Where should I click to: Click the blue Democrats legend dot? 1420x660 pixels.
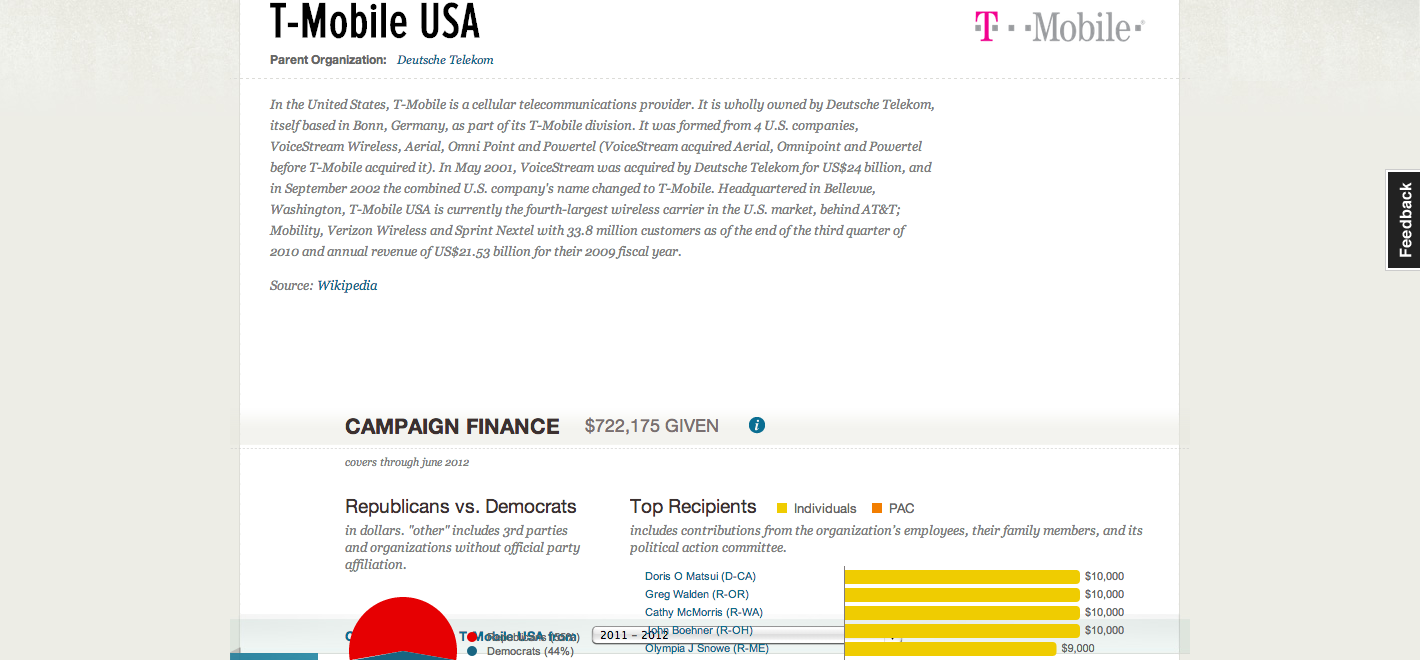click(x=472, y=652)
